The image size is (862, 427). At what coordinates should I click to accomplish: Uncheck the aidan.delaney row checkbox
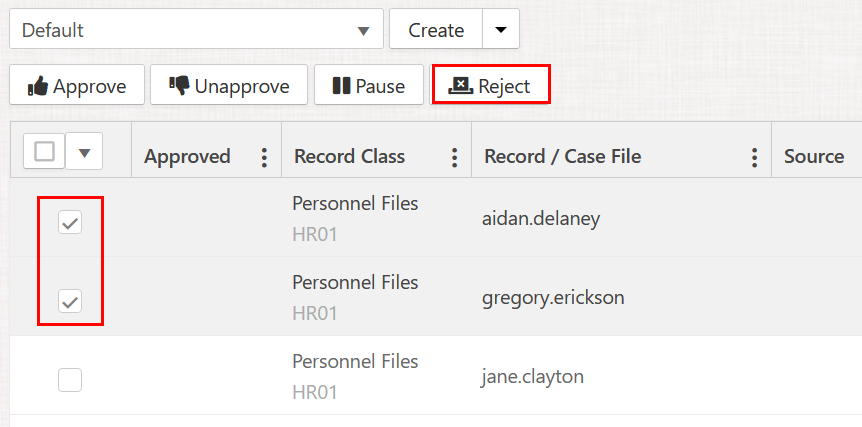70,222
